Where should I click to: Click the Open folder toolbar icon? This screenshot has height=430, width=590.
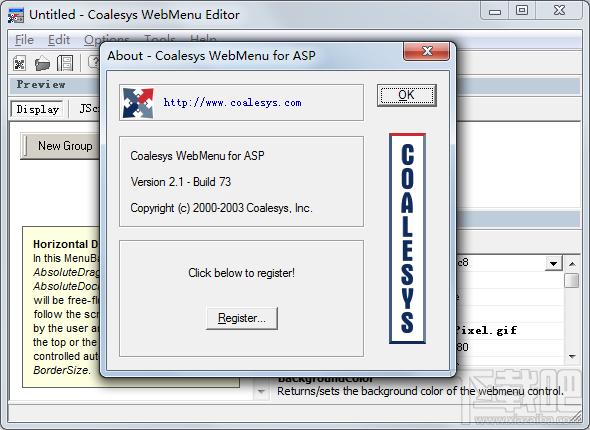[43, 63]
